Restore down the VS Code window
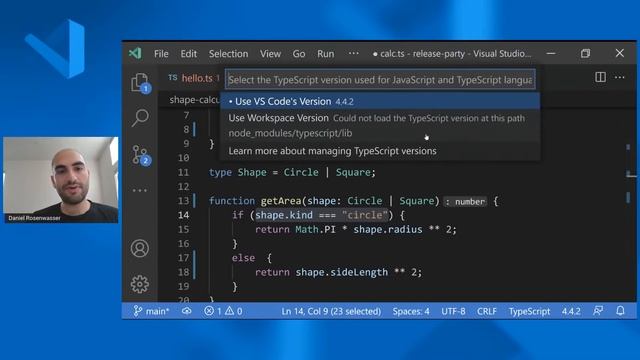 tap(585, 53)
